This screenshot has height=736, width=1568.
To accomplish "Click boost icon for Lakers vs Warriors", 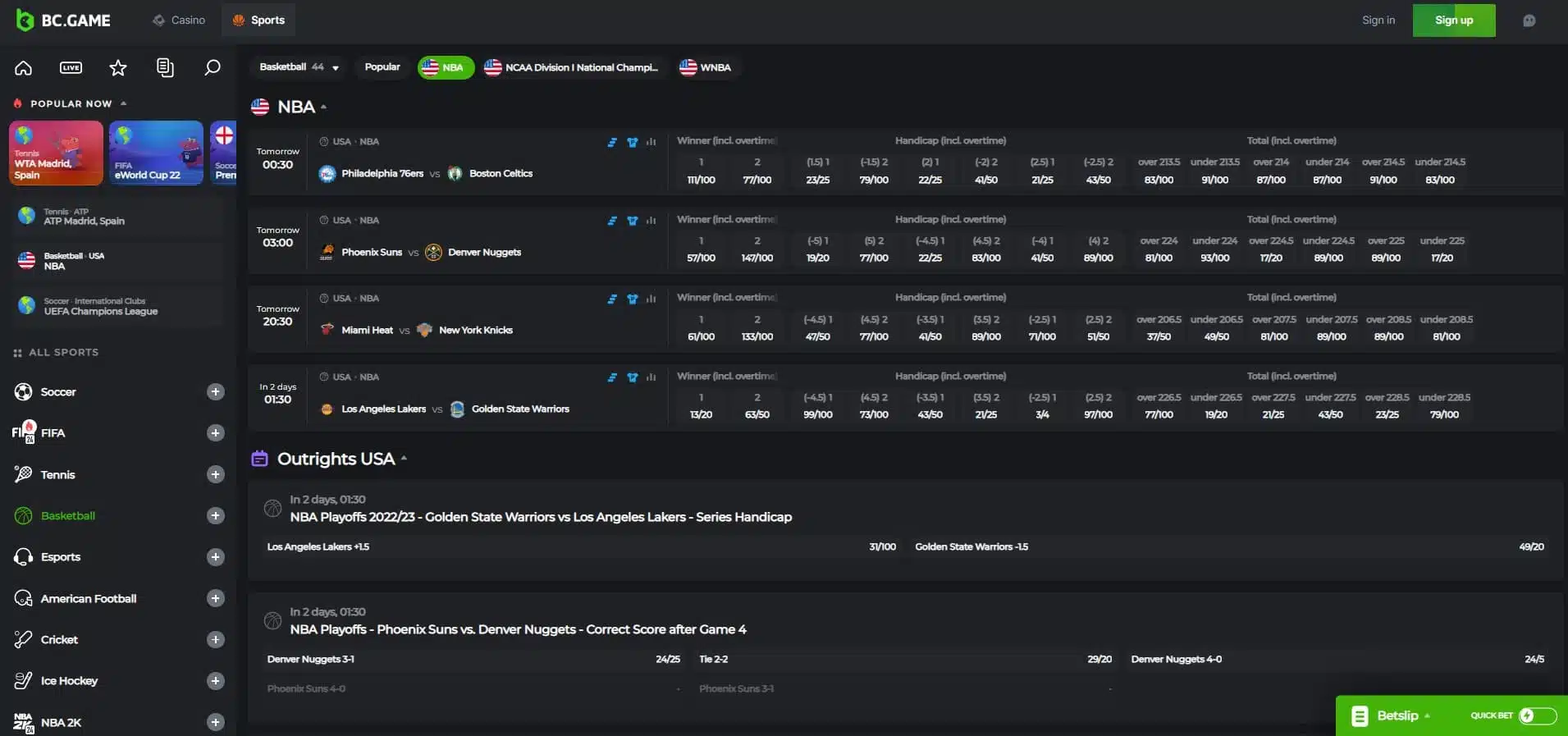I will (612, 377).
